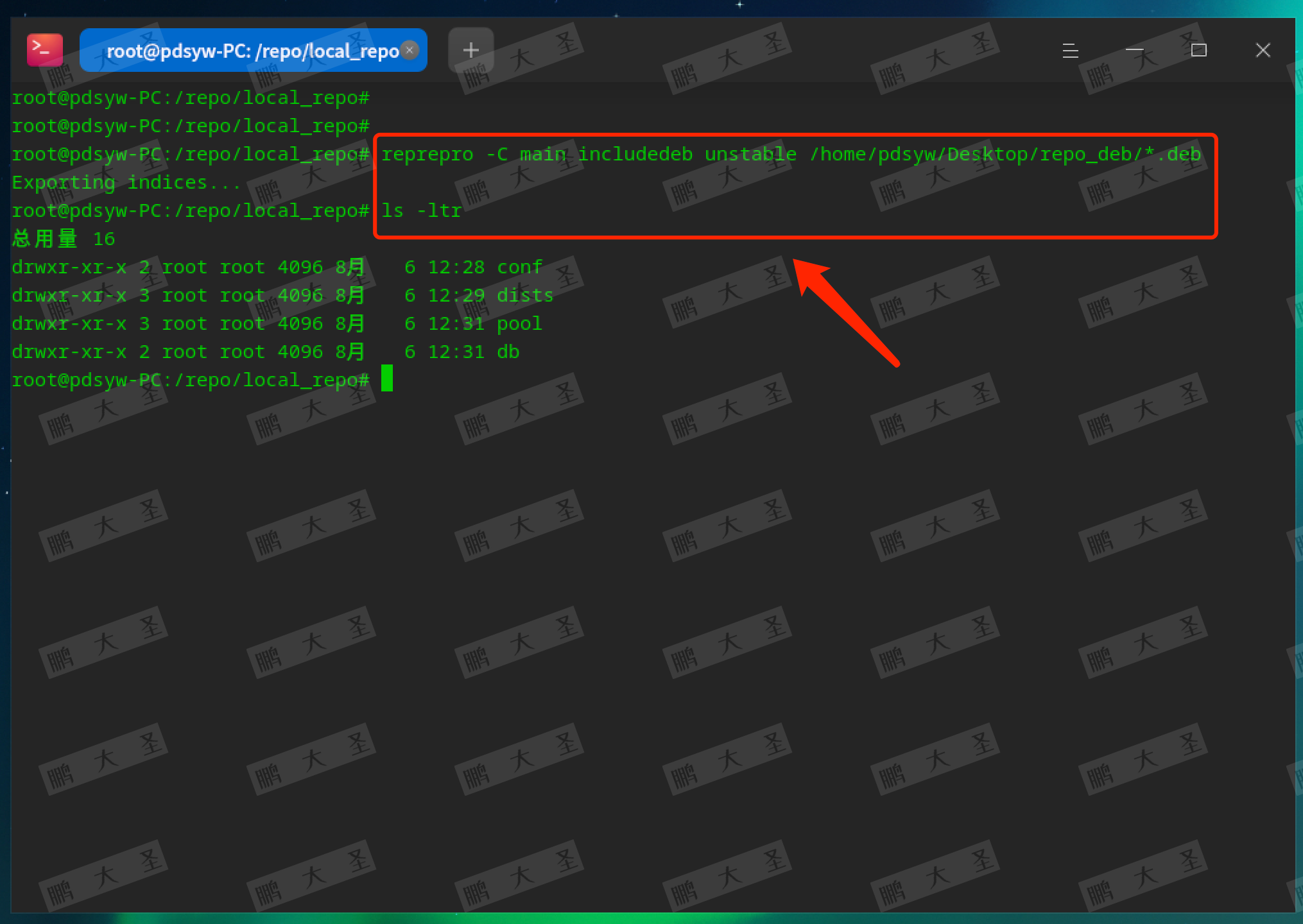
Task: Open a new terminal tab with plus button
Action: pyautogui.click(x=470, y=50)
